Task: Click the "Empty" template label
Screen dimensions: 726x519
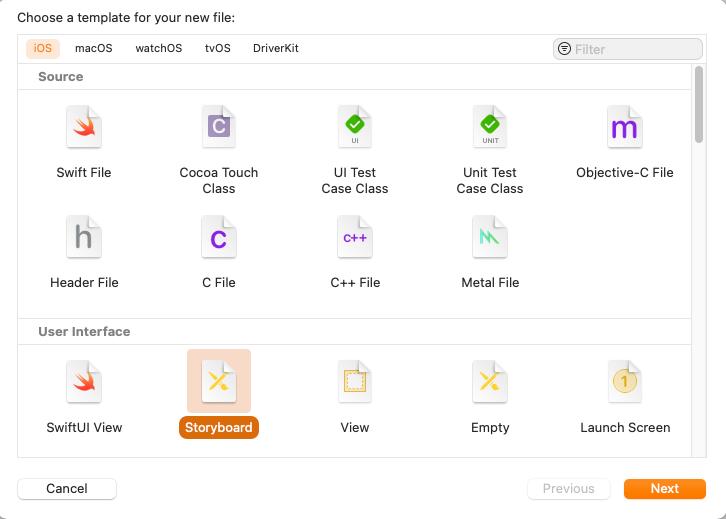Action: [x=490, y=427]
